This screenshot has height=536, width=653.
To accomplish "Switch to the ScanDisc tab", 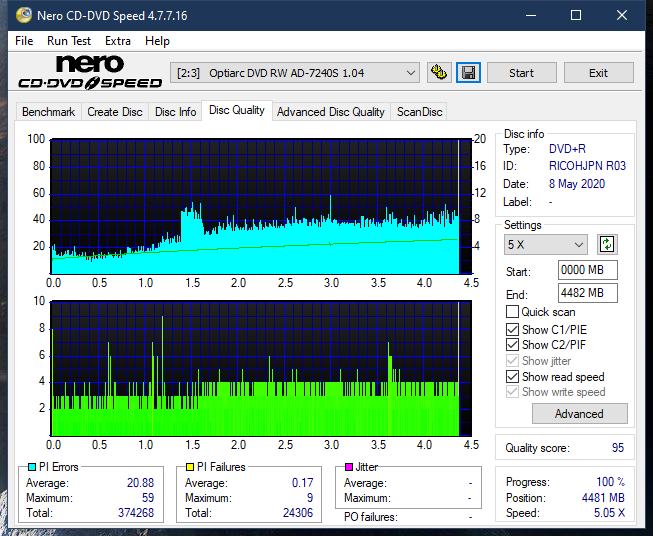I will [x=419, y=112].
